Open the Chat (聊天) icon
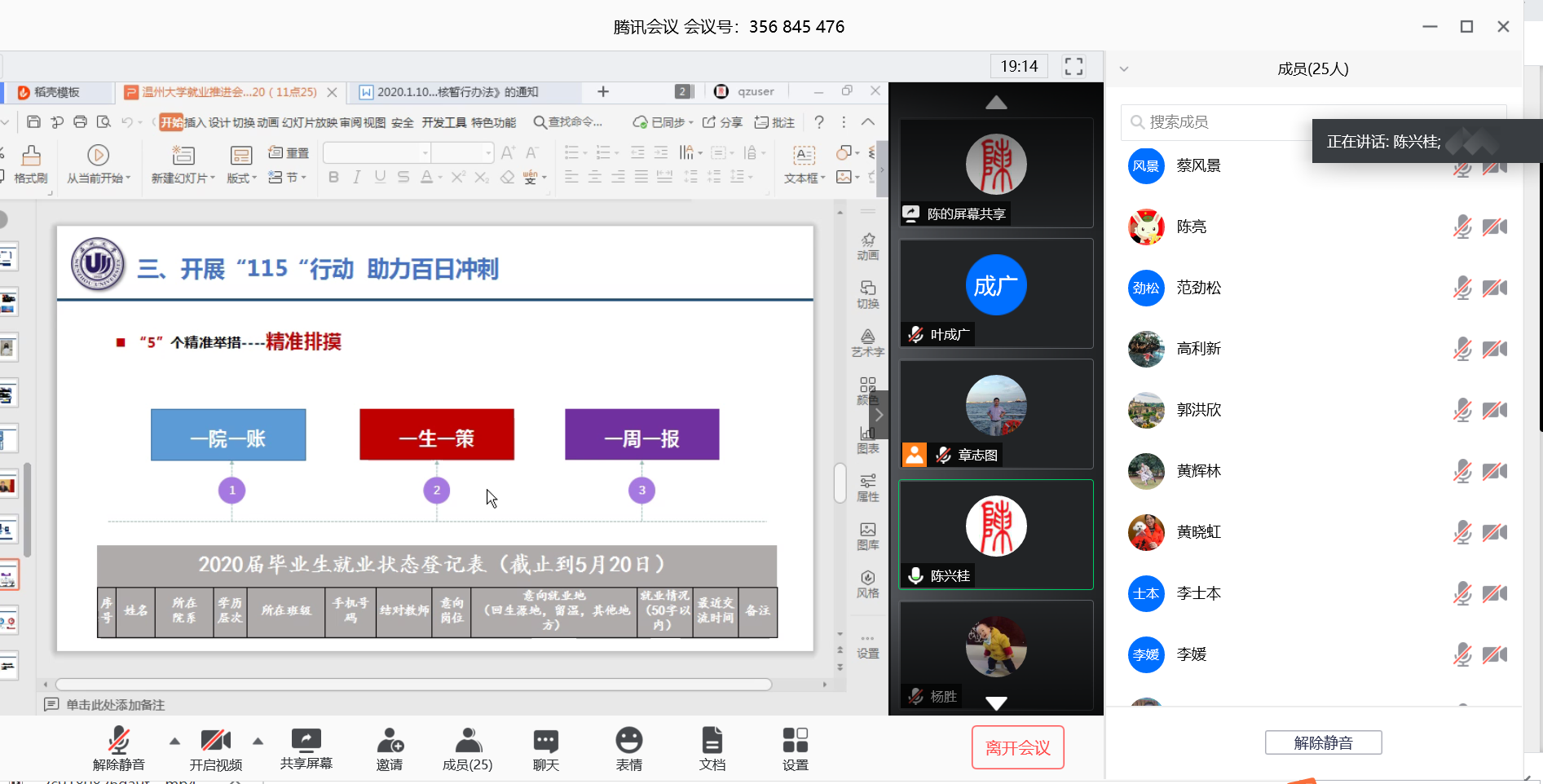 click(x=545, y=740)
